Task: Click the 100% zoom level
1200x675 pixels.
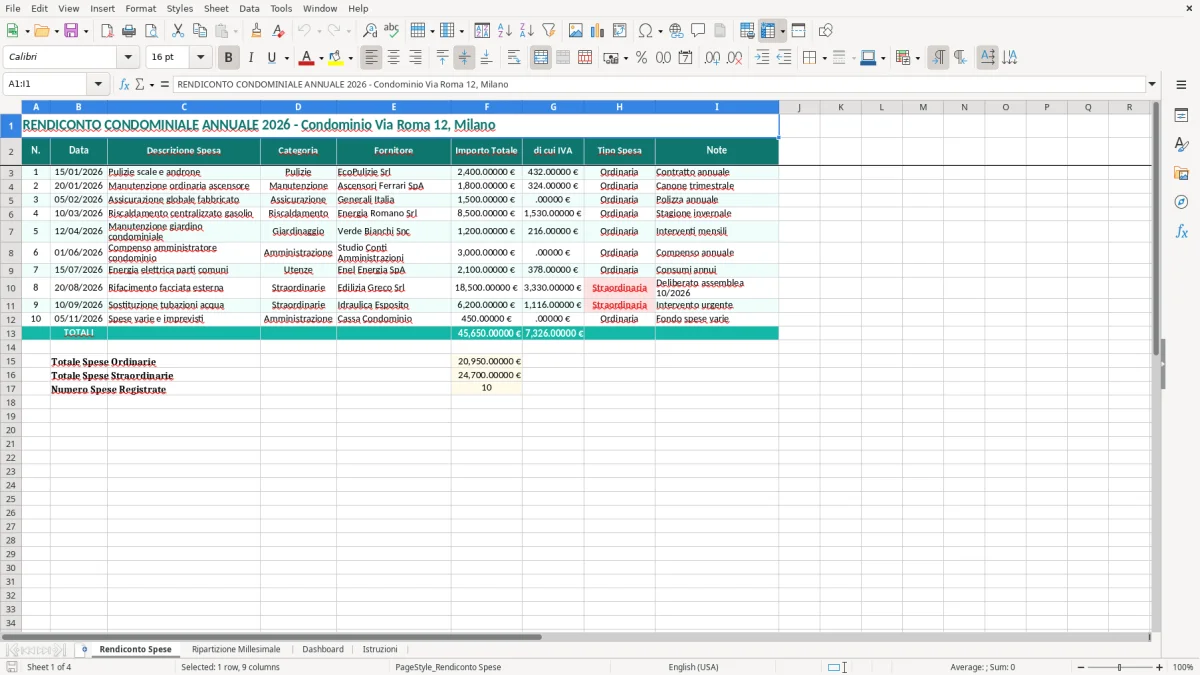Action: point(1183,667)
